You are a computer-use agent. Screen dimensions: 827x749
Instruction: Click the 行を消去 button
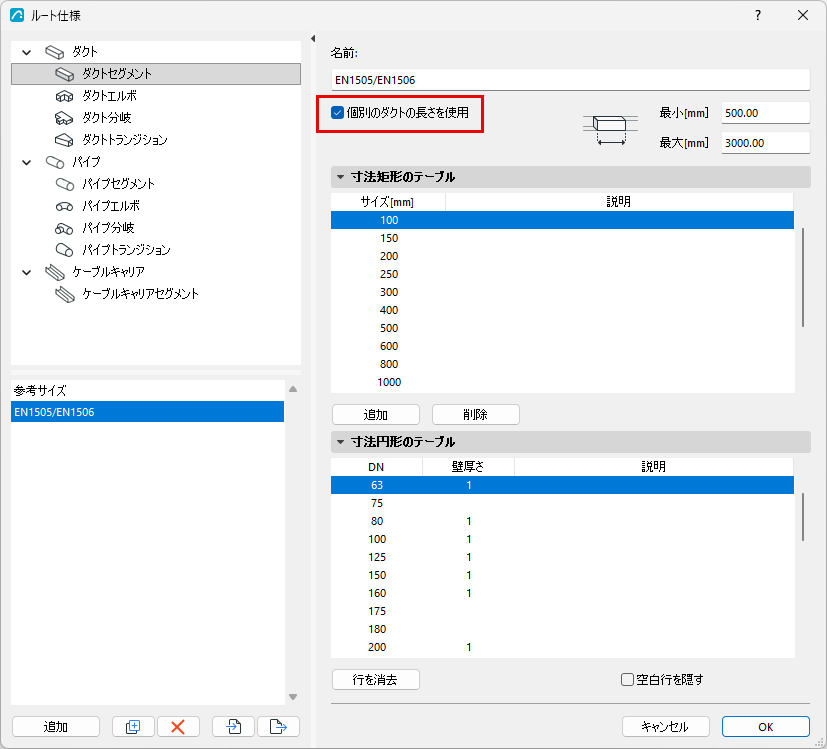tap(376, 679)
